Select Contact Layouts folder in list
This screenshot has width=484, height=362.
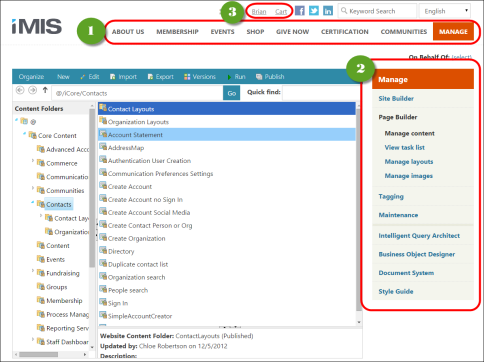(227, 109)
